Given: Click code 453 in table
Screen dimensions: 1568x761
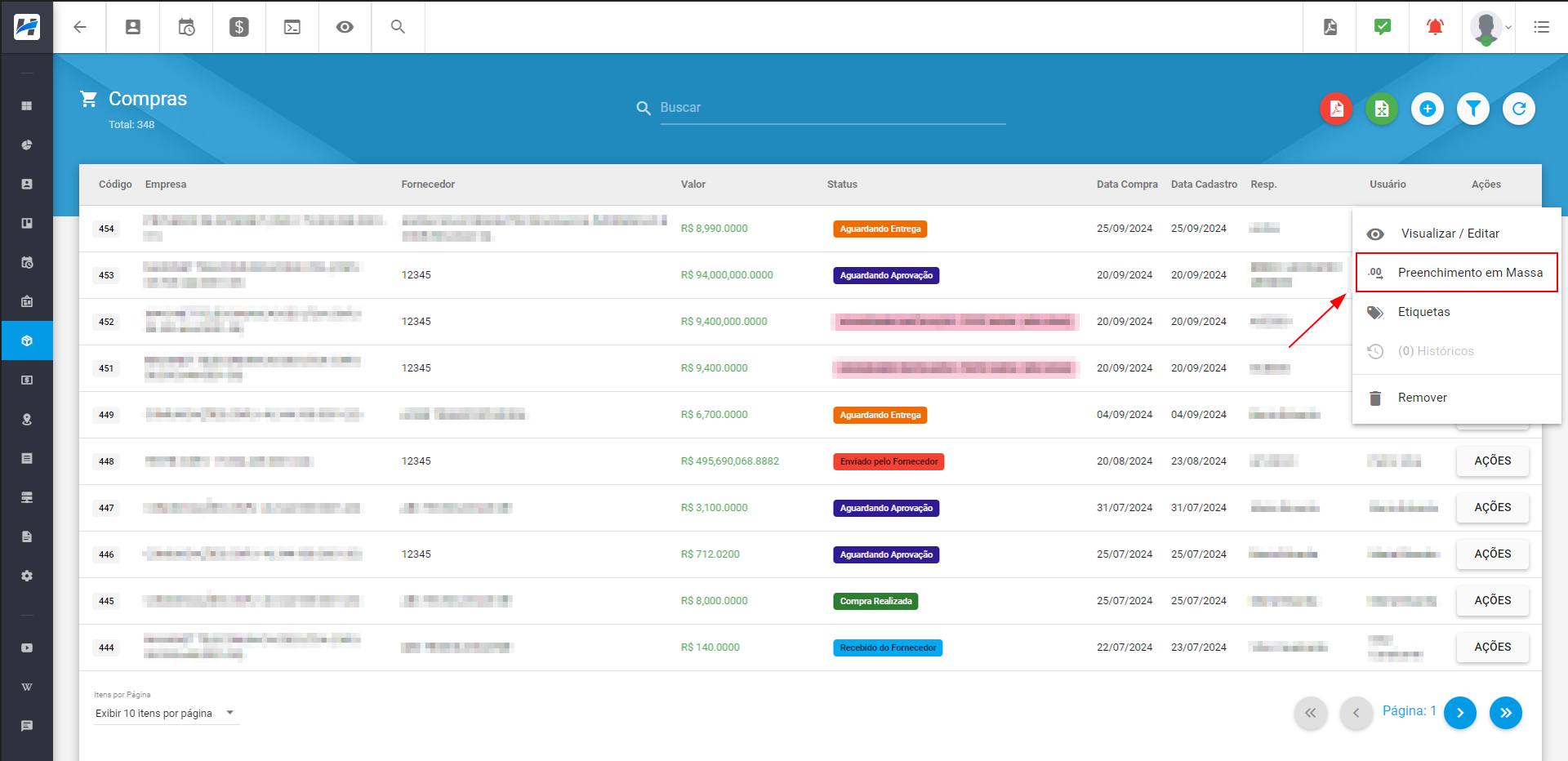Looking at the screenshot, I should (x=106, y=275).
